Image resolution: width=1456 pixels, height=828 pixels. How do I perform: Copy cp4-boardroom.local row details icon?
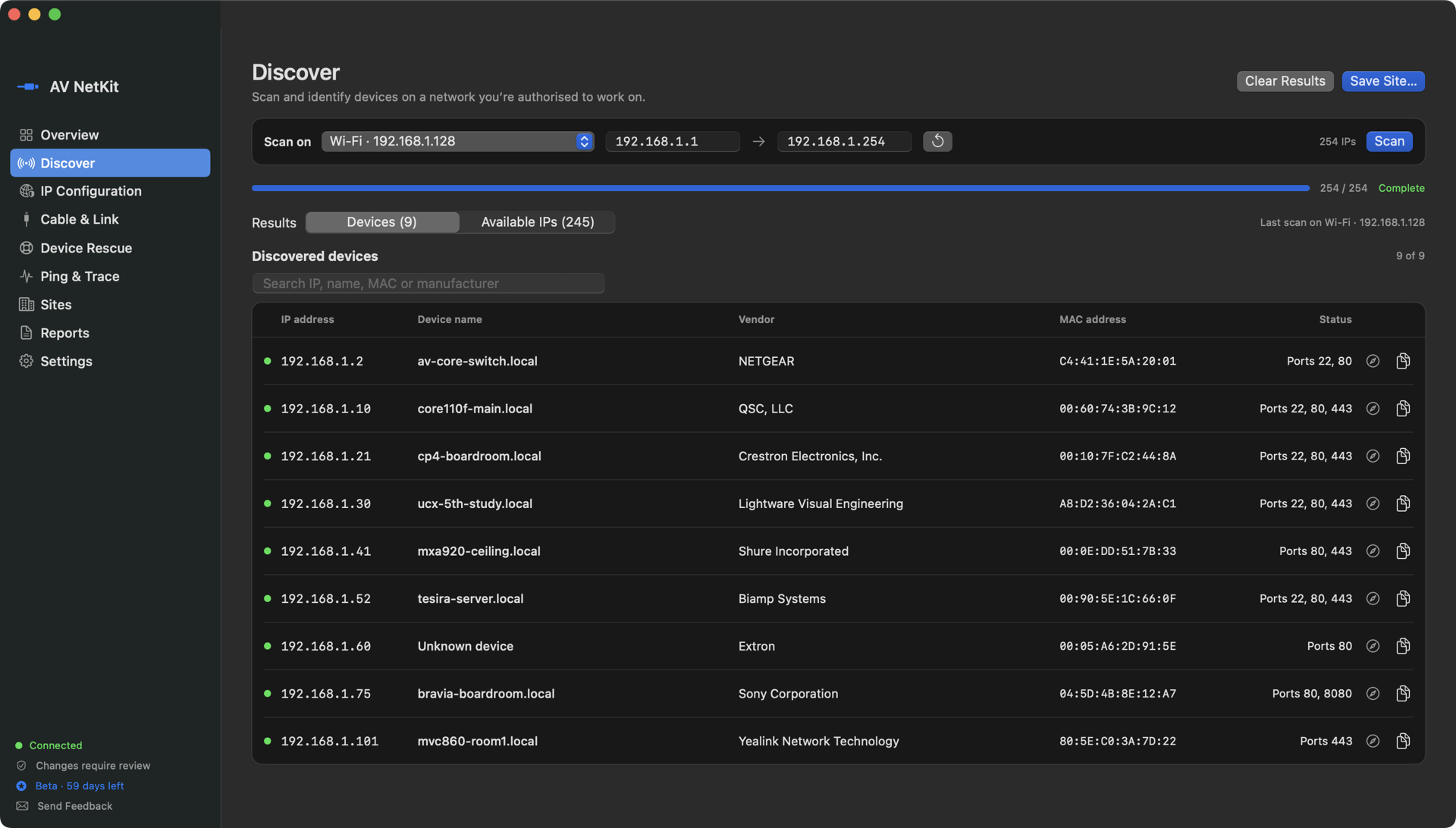pos(1403,456)
